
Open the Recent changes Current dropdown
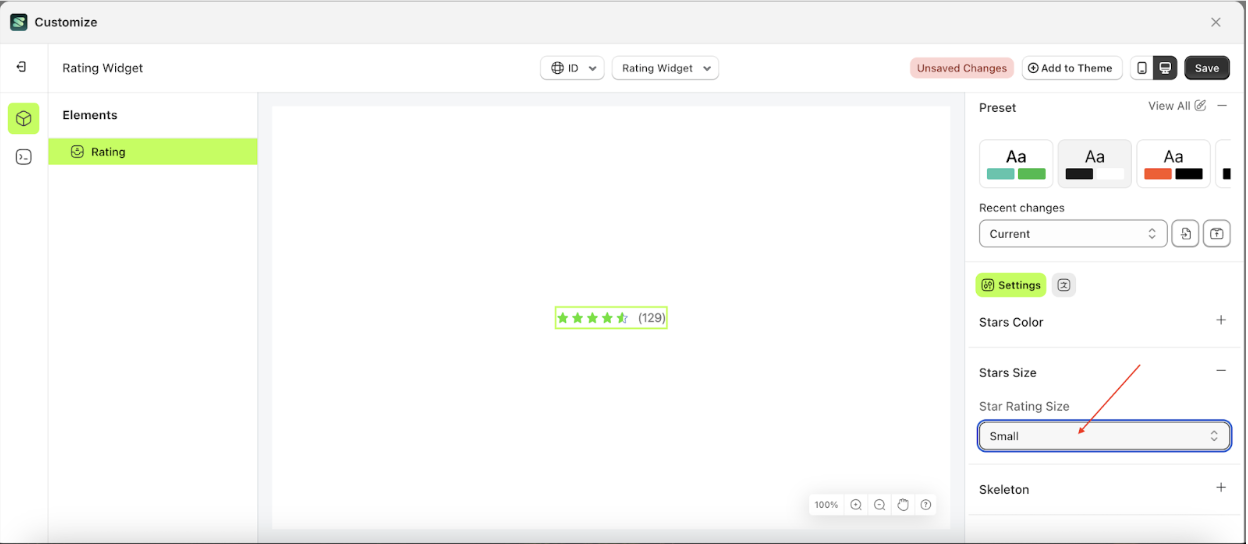1073,234
